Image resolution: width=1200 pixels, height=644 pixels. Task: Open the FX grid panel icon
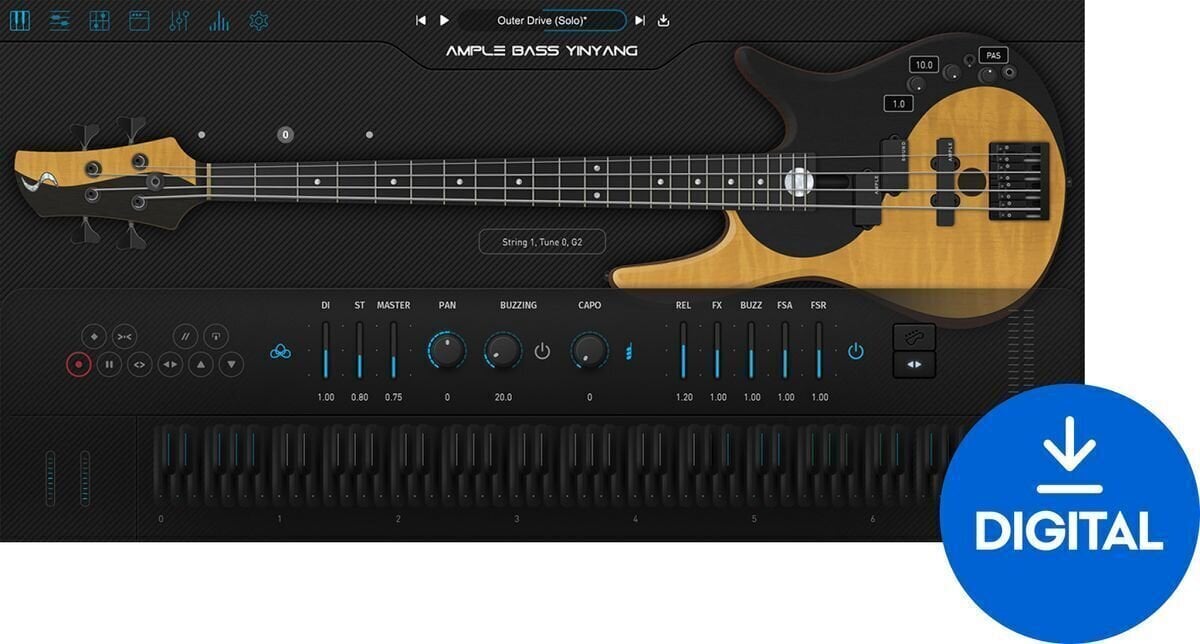coord(100,19)
